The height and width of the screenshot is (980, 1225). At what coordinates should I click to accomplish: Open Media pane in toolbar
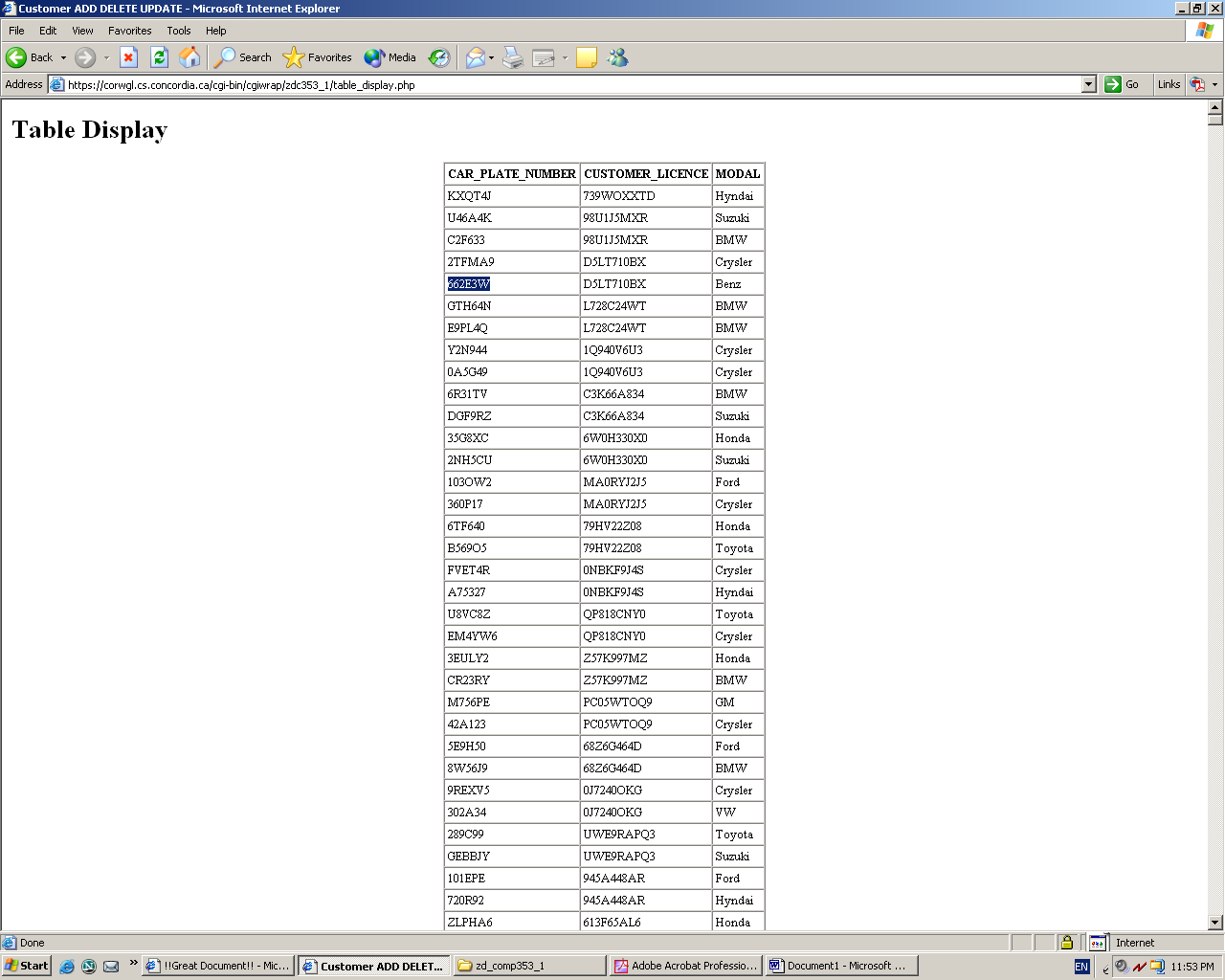pyautogui.click(x=390, y=57)
